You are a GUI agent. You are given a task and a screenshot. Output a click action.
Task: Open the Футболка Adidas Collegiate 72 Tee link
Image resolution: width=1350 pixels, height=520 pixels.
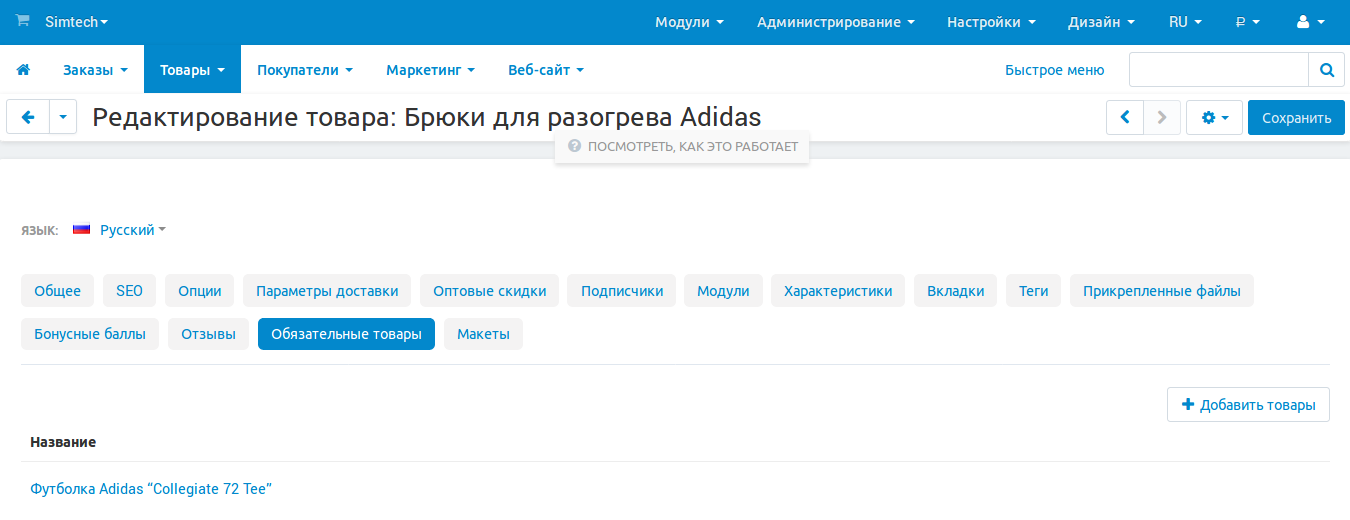[x=151, y=489]
